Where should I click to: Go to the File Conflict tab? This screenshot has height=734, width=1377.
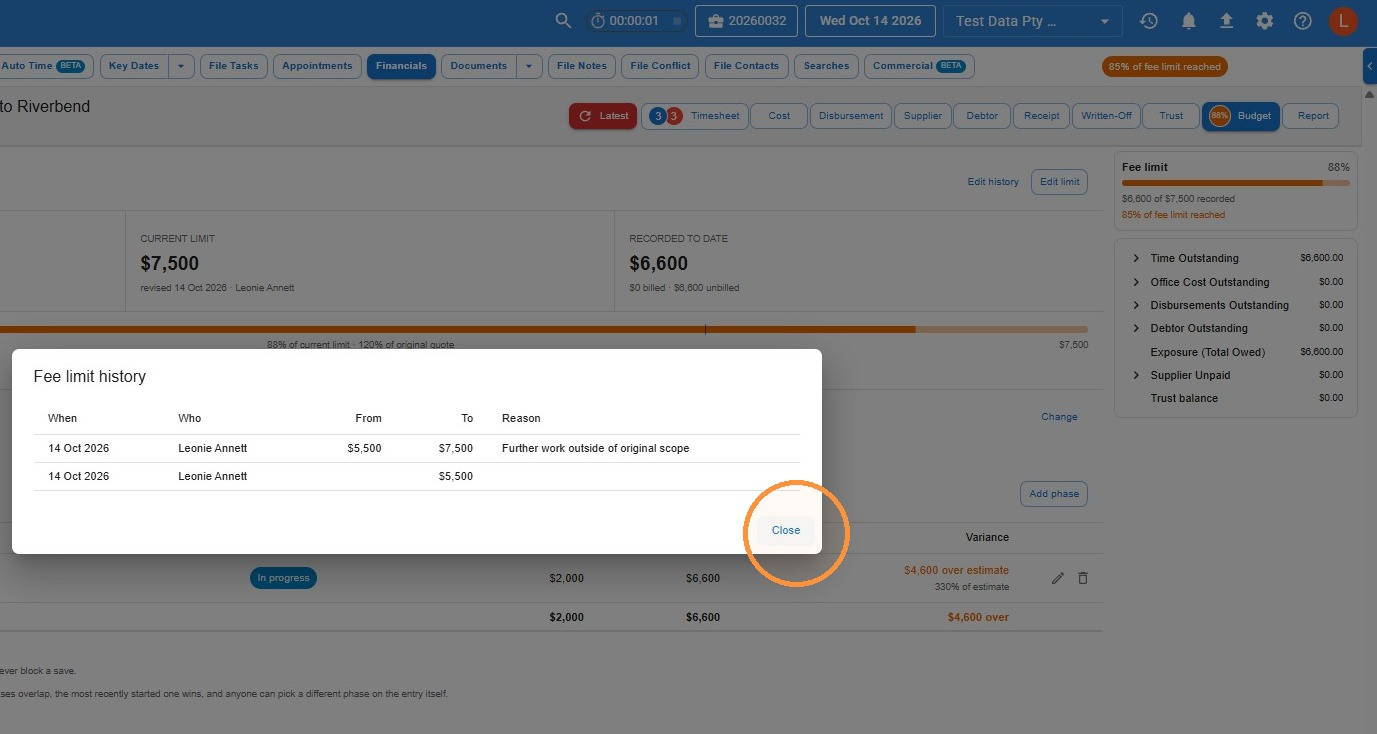click(x=660, y=66)
